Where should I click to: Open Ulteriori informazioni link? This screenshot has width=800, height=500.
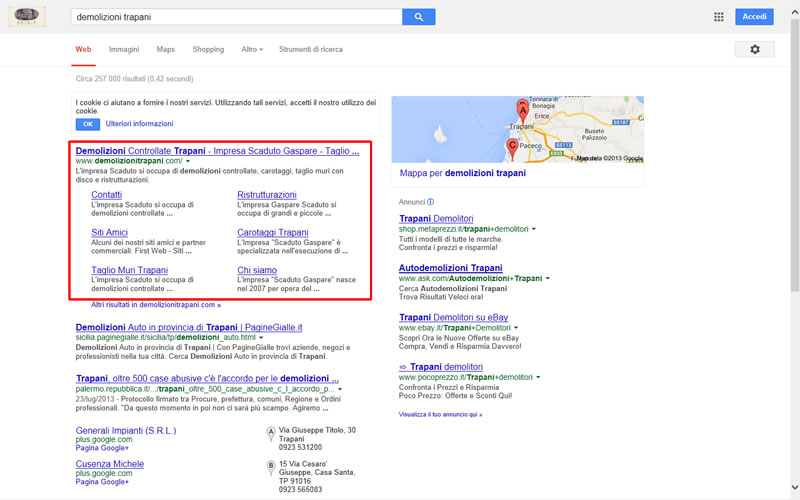tap(139, 123)
